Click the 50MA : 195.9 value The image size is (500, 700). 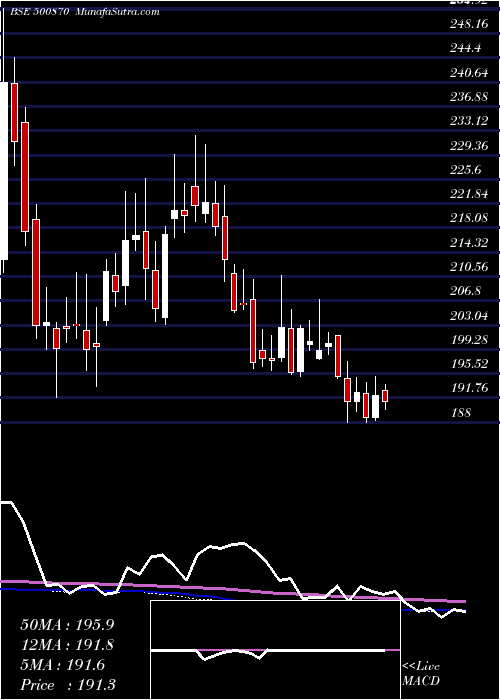point(68,625)
